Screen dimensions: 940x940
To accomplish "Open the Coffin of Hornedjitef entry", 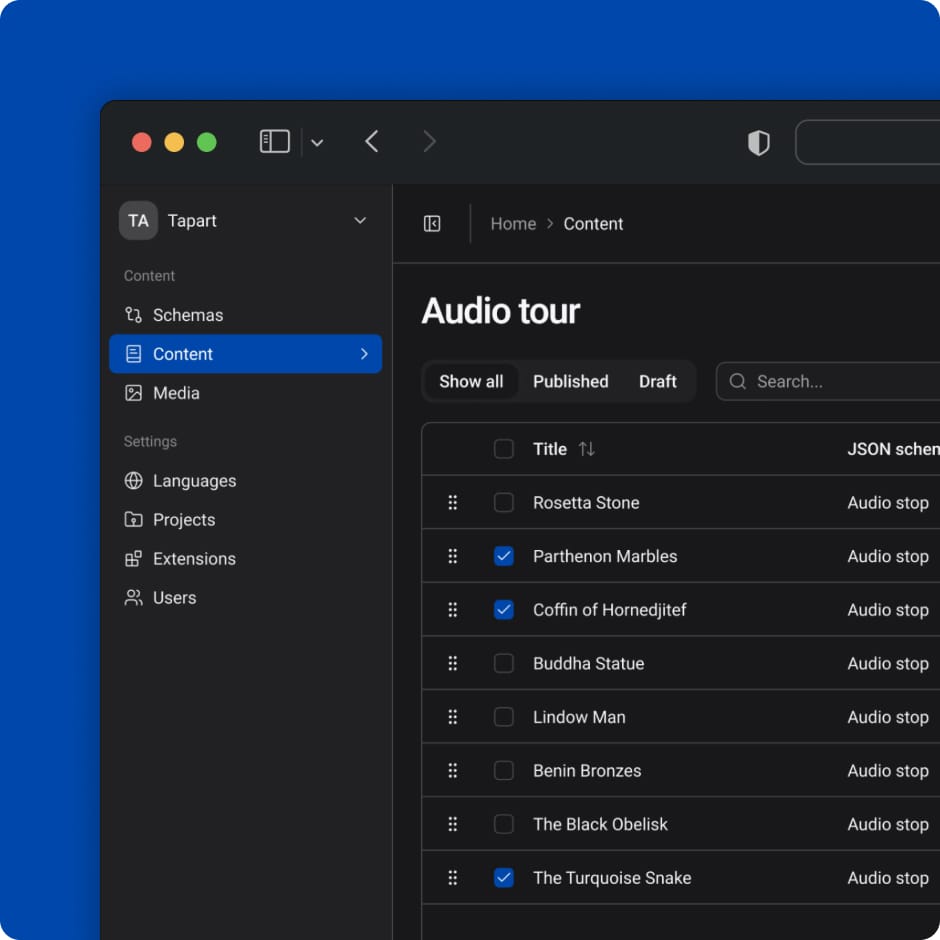I will (x=610, y=610).
